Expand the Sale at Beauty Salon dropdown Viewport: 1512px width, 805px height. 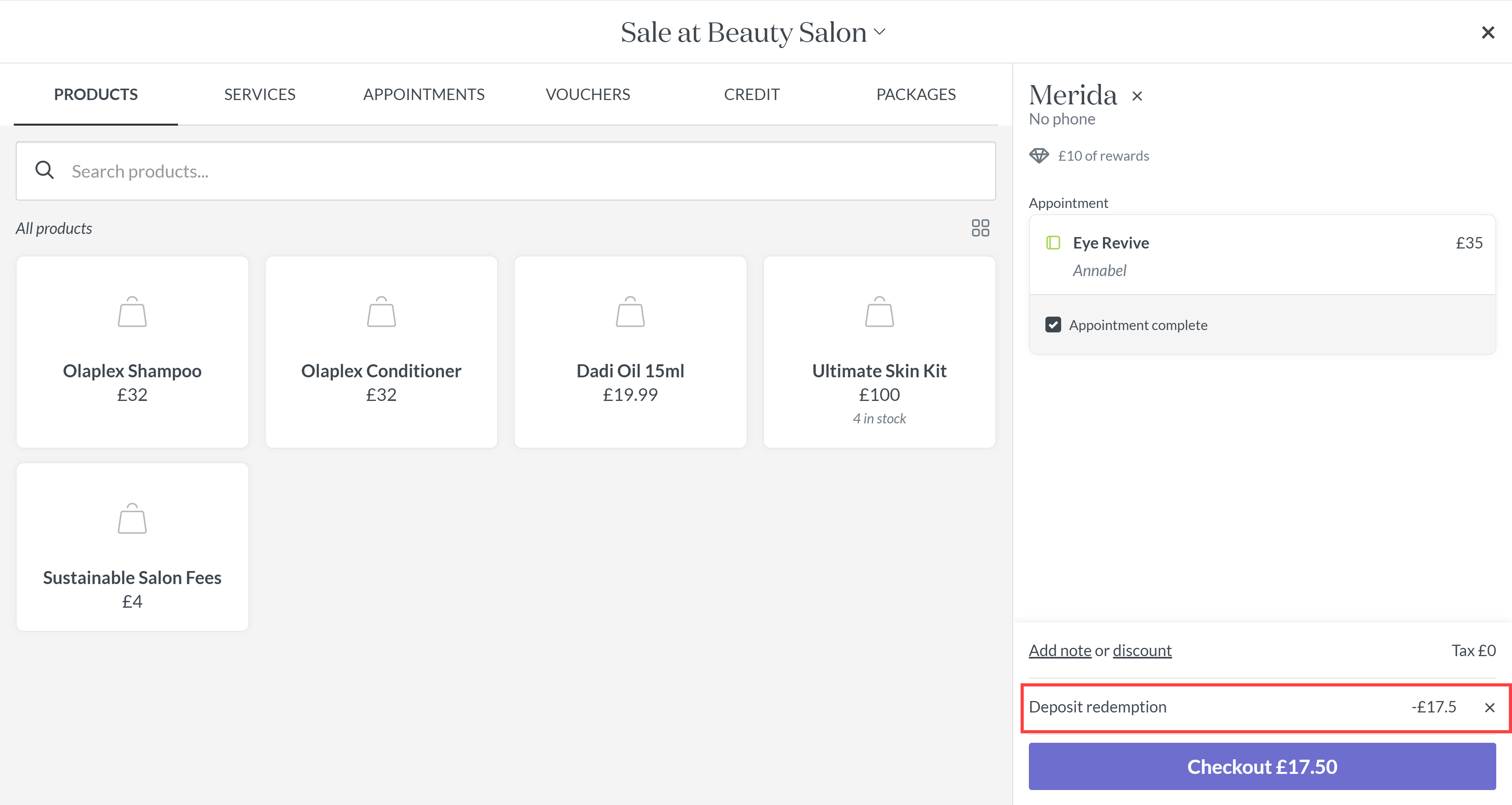(x=879, y=32)
